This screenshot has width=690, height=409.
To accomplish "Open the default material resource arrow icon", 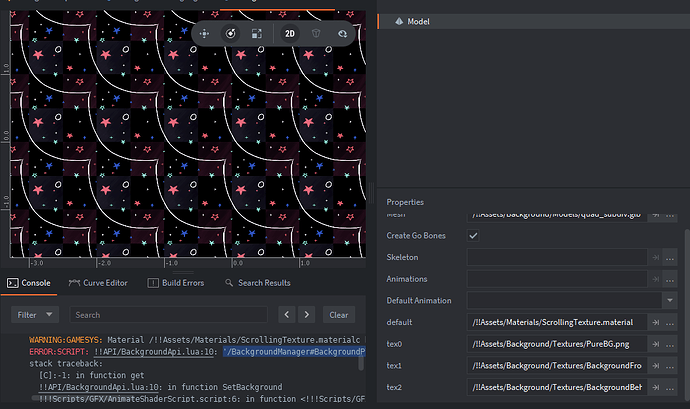I will point(657,322).
